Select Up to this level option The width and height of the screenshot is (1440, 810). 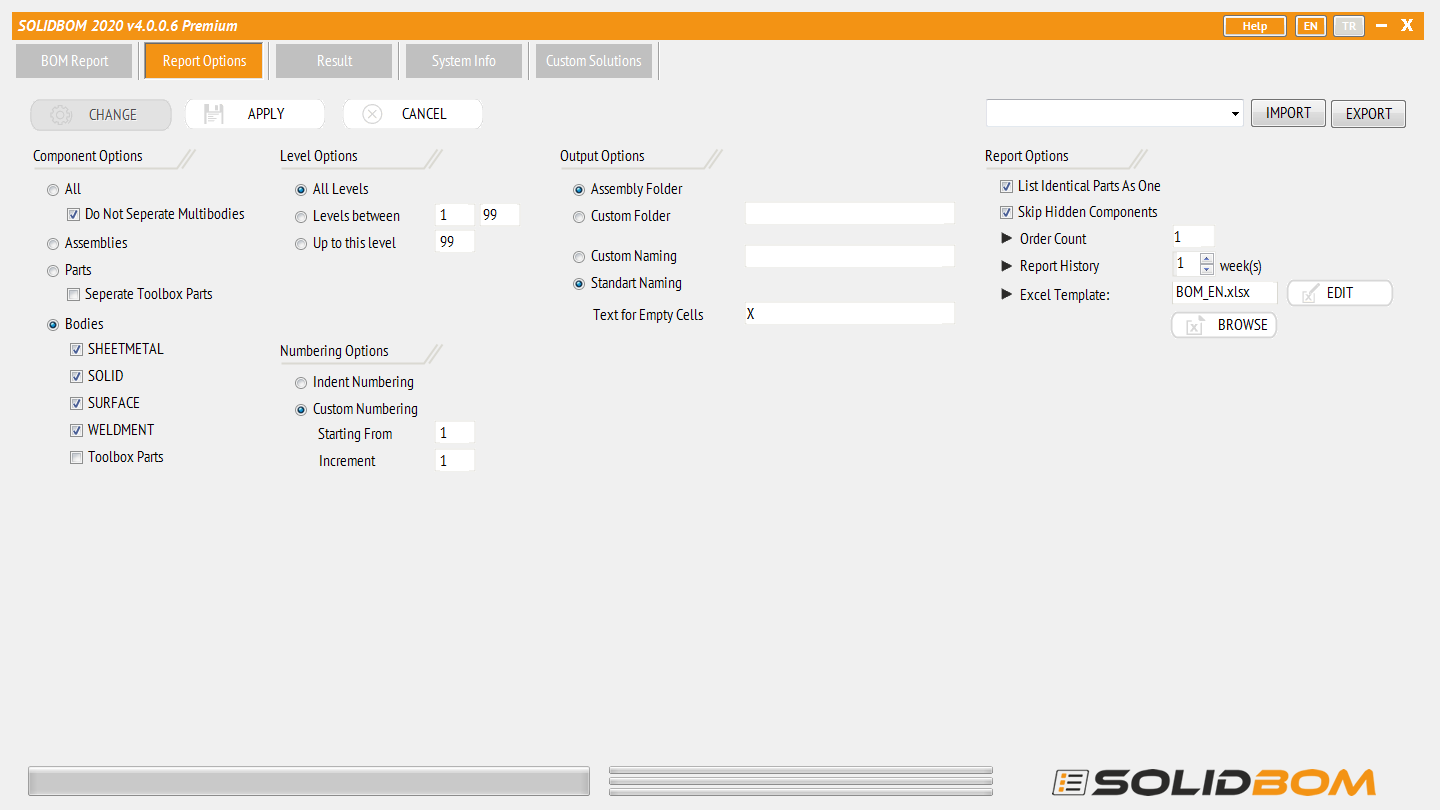(301, 243)
